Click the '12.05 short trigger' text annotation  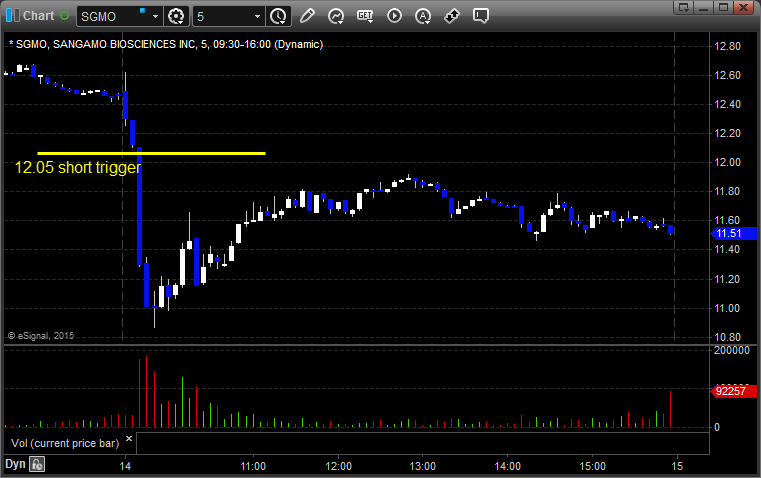(78, 167)
